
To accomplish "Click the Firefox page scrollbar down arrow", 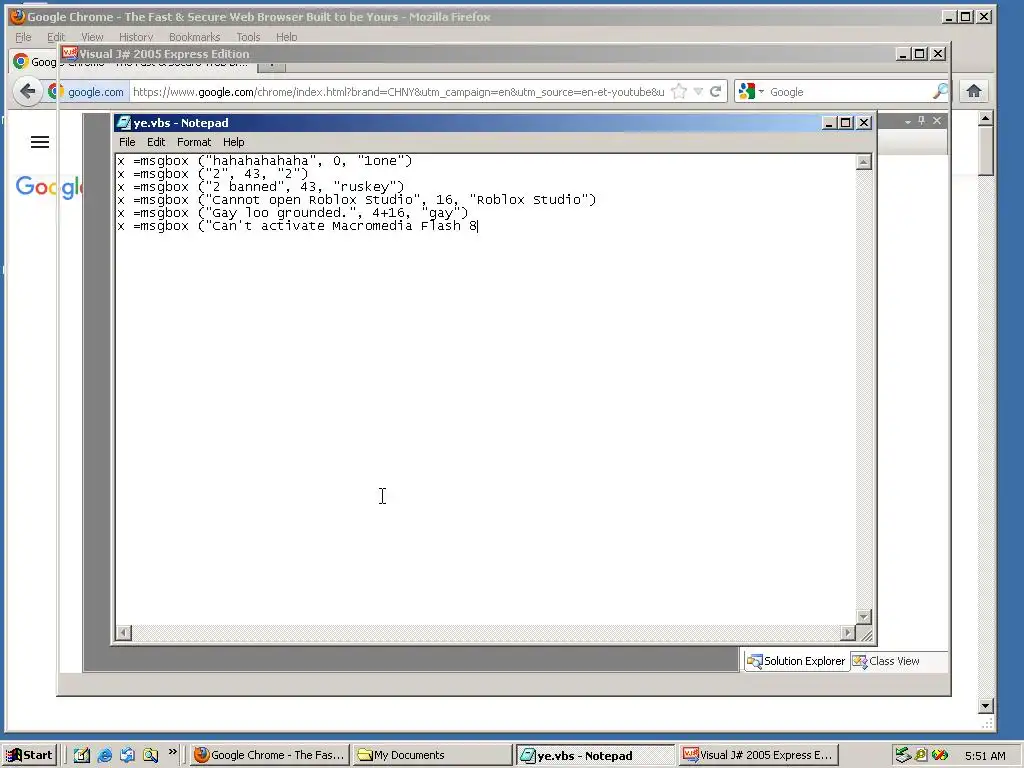I will tap(986, 706).
